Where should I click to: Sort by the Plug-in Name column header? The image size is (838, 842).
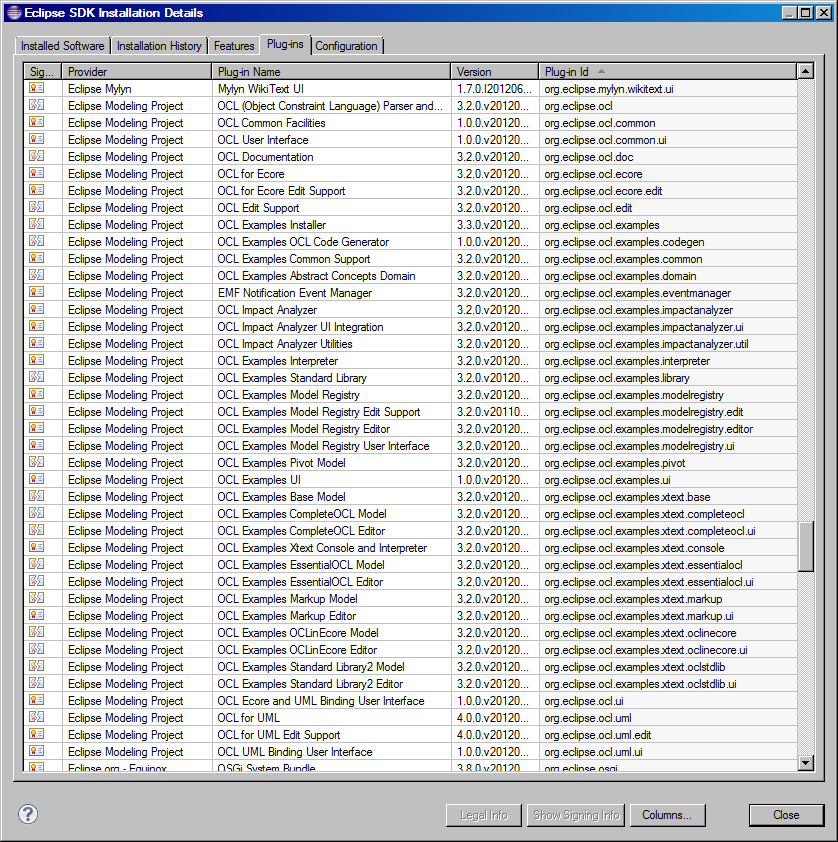(x=331, y=71)
